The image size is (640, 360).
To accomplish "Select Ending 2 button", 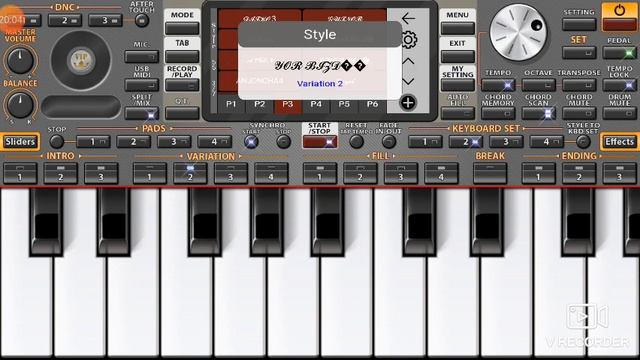I will (579, 173).
